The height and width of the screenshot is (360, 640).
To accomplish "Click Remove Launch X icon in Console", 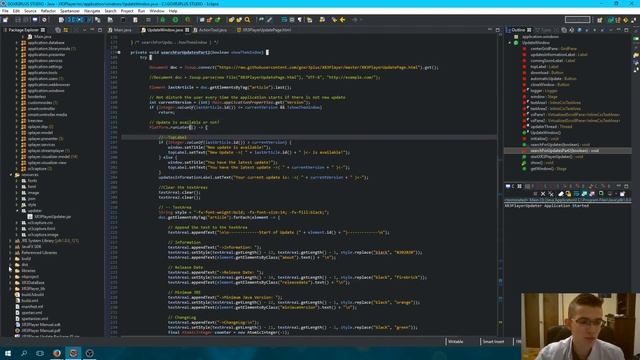I will 543,194.
